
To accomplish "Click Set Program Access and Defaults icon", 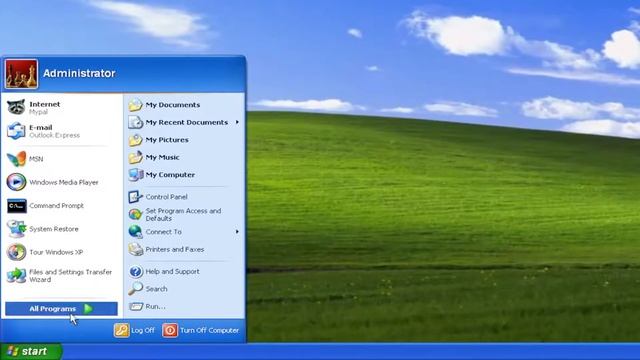I will 136,214.
